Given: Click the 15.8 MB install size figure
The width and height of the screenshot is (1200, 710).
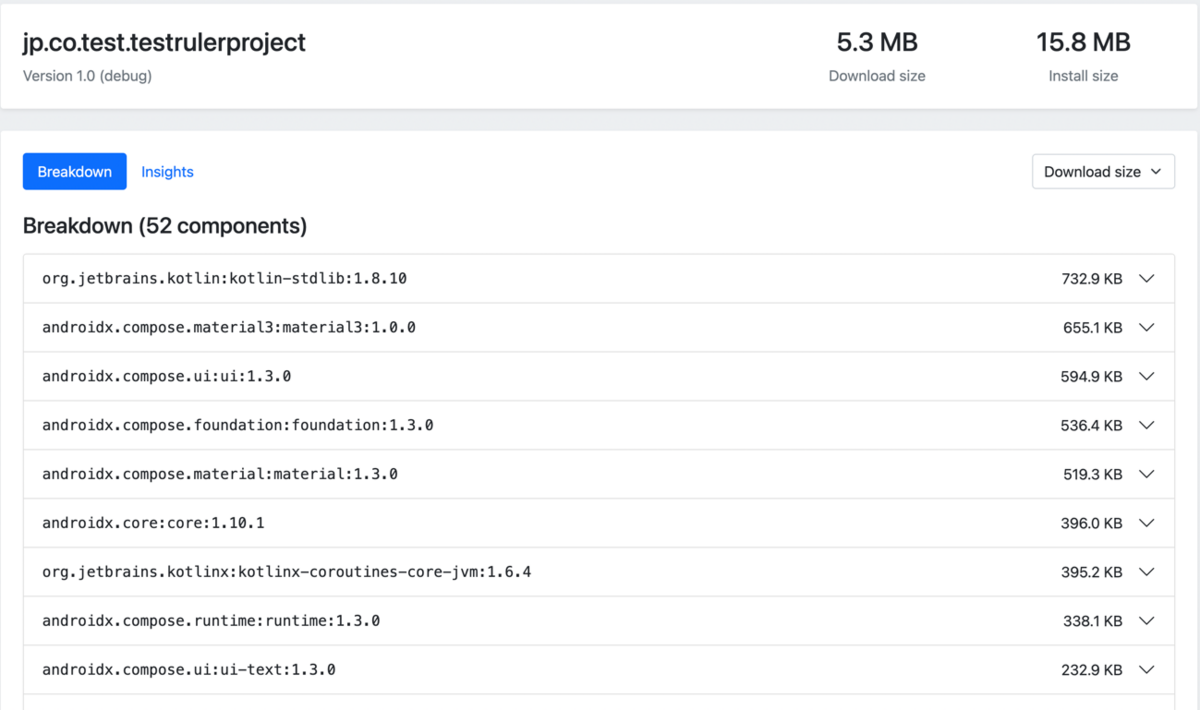Looking at the screenshot, I should tap(1083, 43).
